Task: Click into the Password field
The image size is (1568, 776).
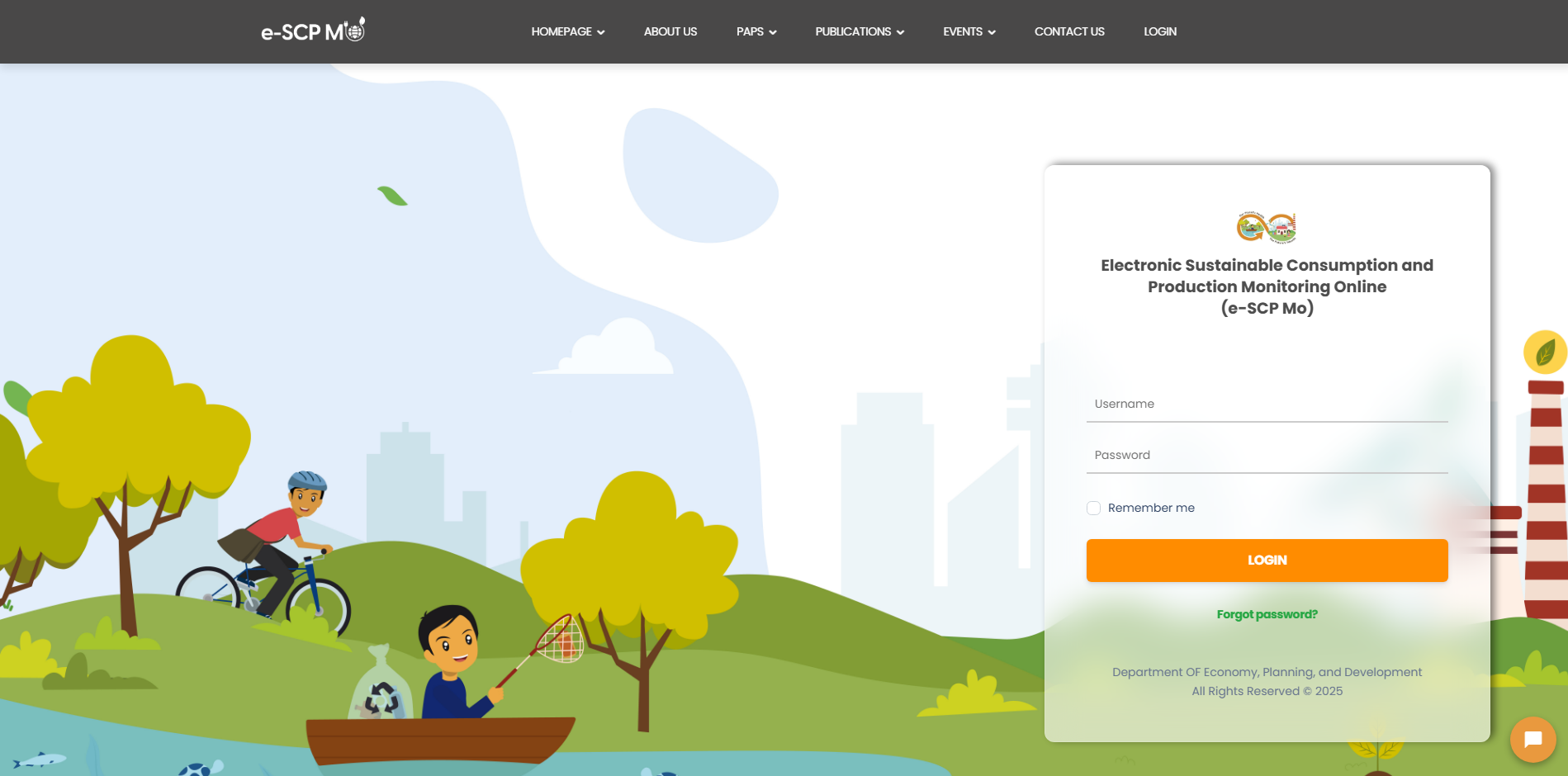Action: pos(1267,456)
